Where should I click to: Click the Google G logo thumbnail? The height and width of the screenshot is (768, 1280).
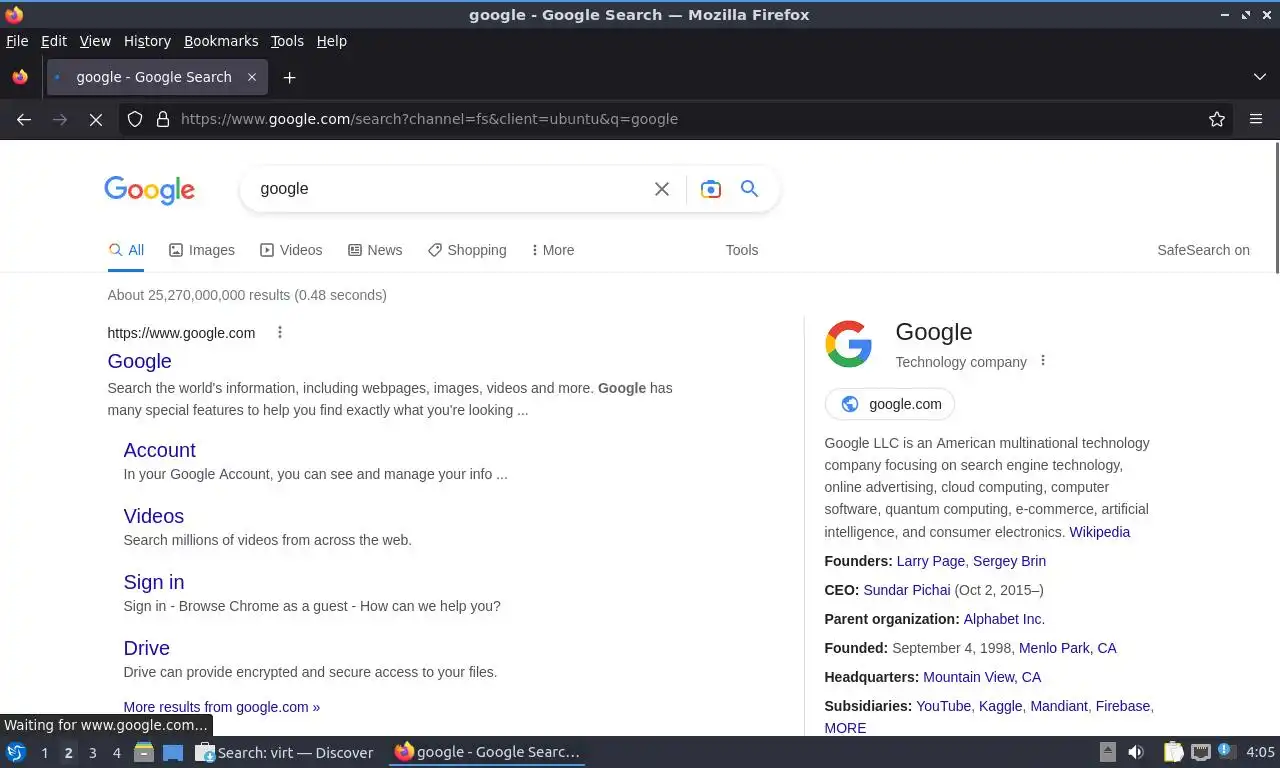point(848,344)
